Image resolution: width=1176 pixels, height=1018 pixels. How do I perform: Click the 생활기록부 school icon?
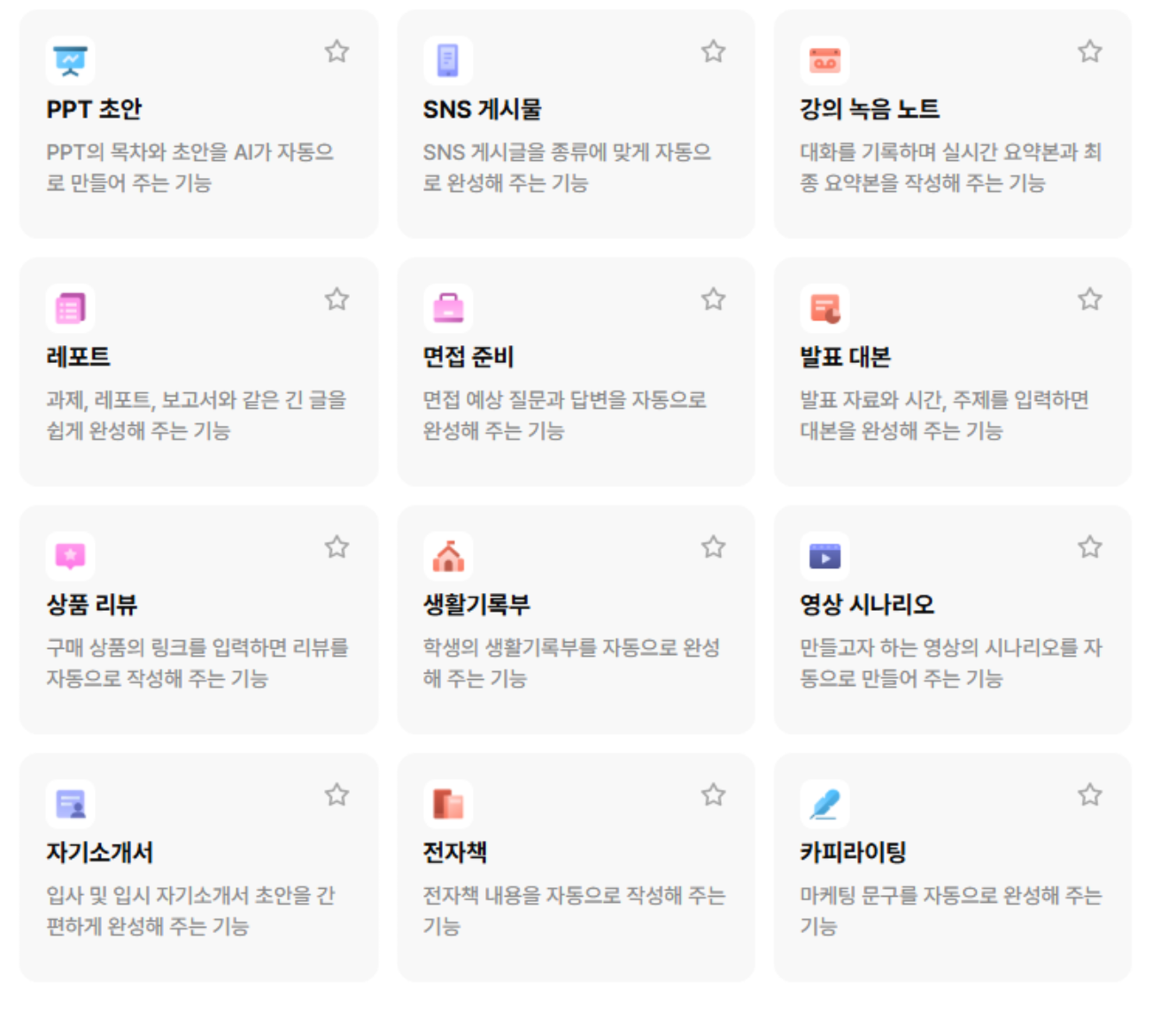pos(447,556)
